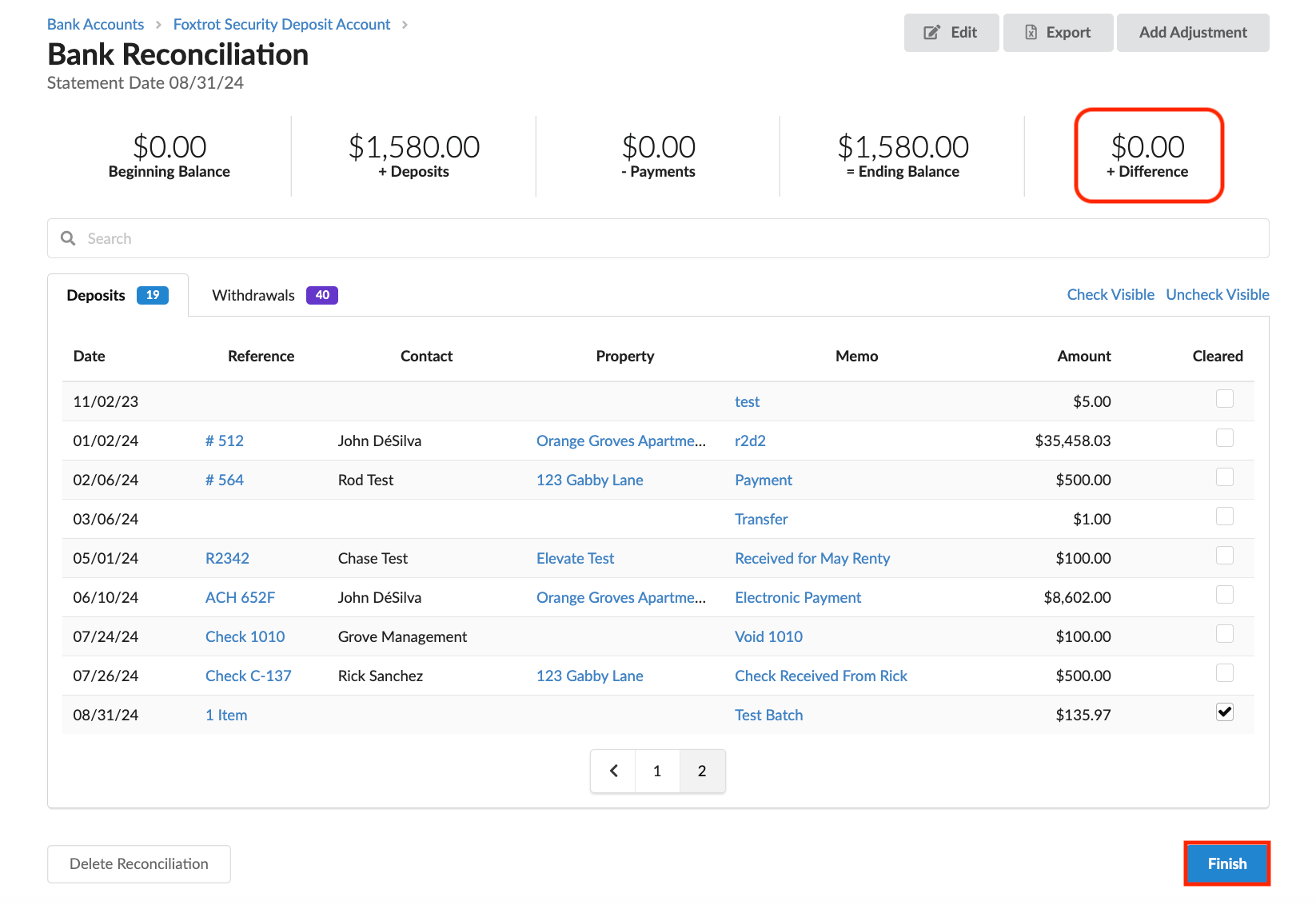Toggle Cleared checkbox for Test Batch deposit
Viewport: 1316px width, 905px height.
(1224, 712)
